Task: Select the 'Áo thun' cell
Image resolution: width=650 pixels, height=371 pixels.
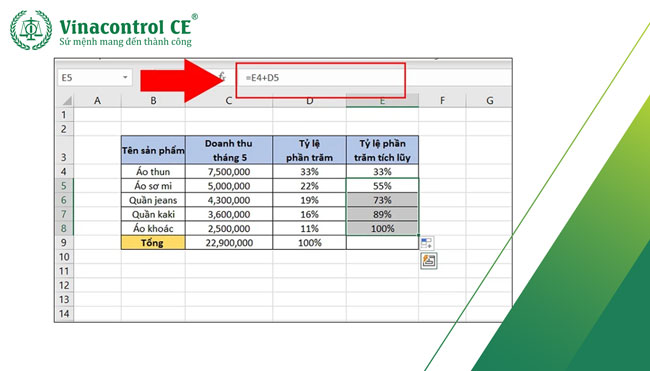Action: click(x=153, y=172)
